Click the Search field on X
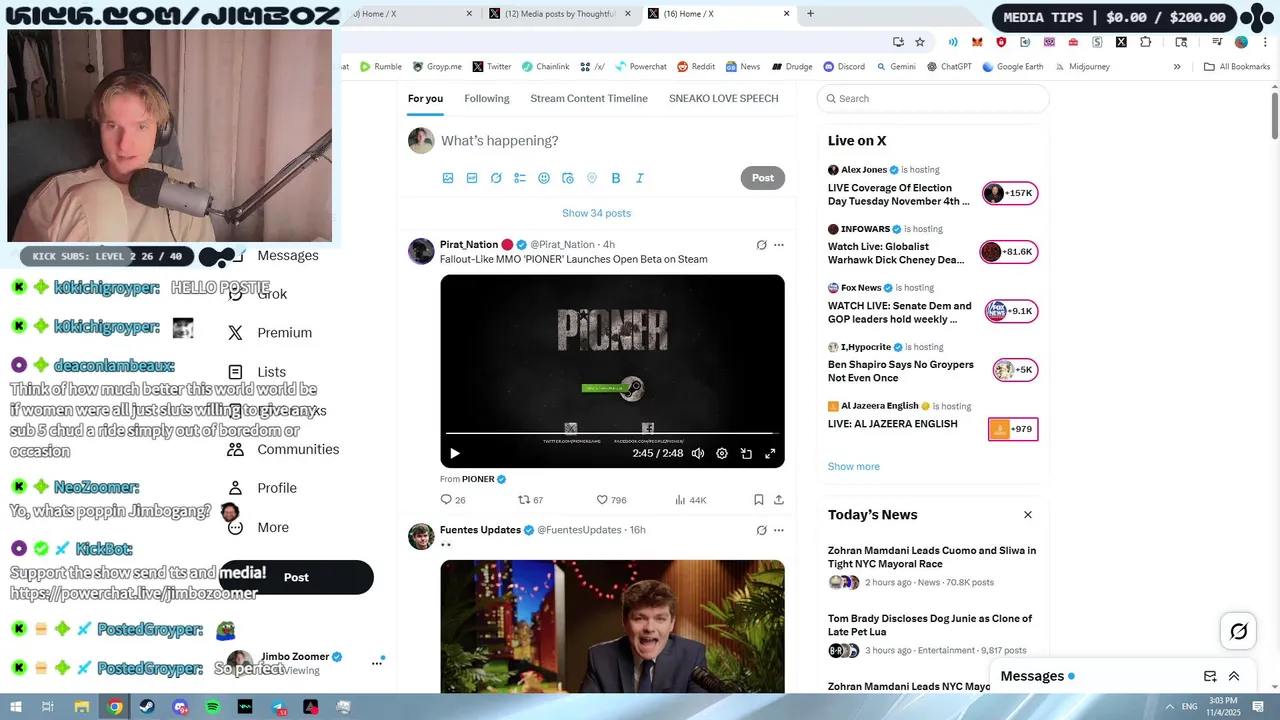 933,98
